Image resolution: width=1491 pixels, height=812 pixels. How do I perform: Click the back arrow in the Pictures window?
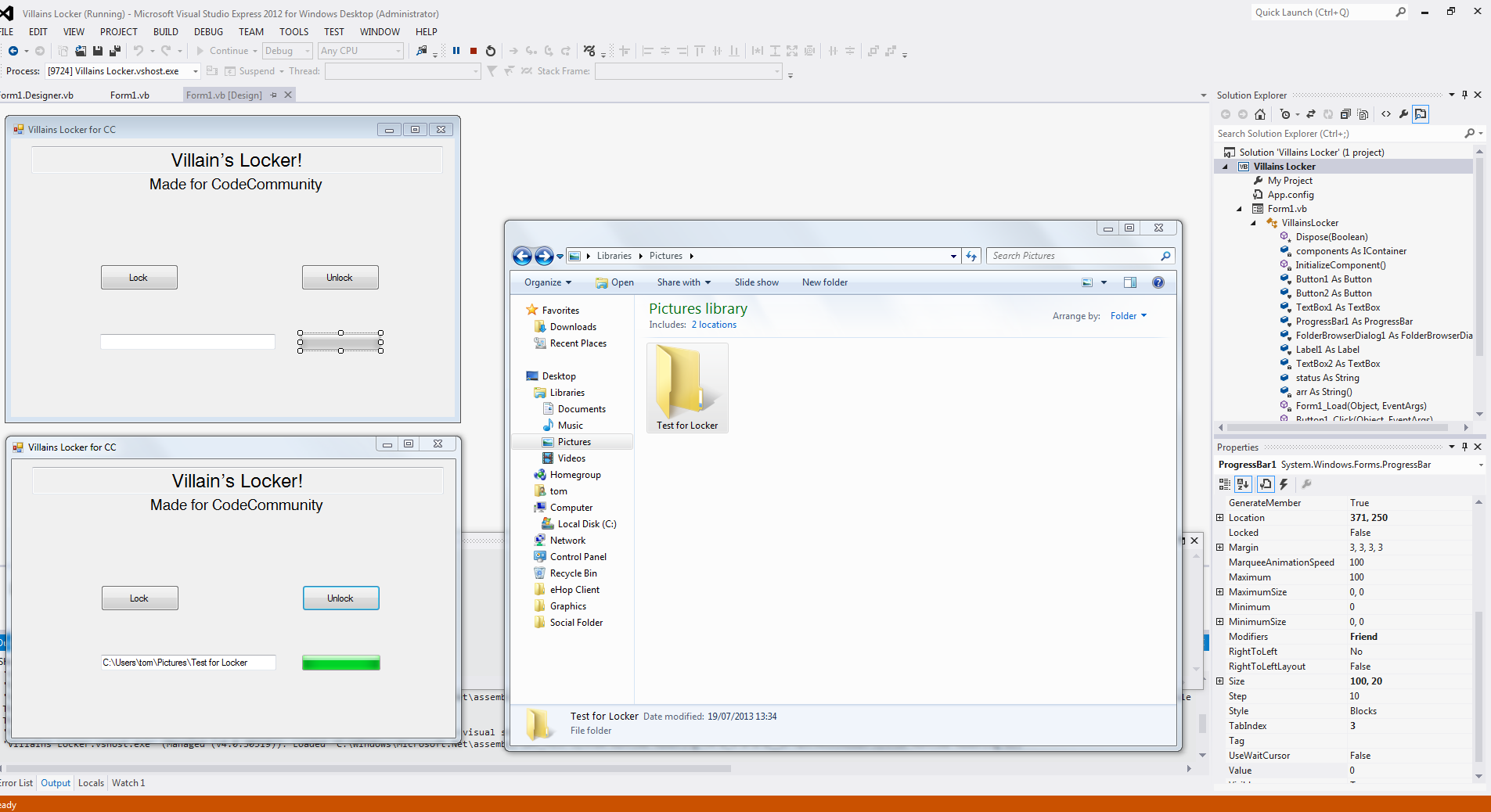[x=522, y=256]
